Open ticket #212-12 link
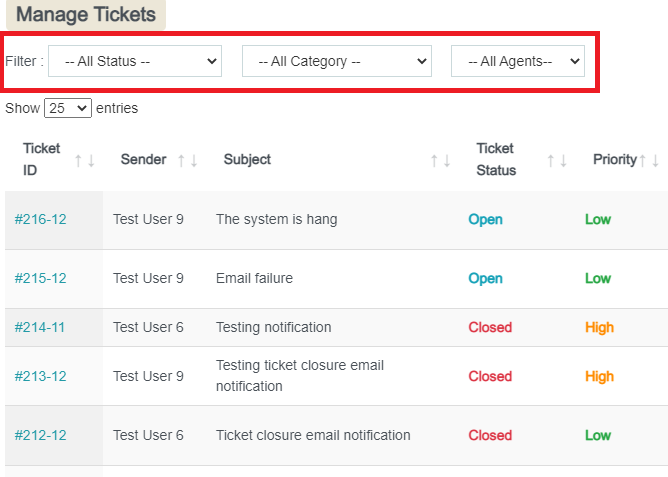 [40, 435]
